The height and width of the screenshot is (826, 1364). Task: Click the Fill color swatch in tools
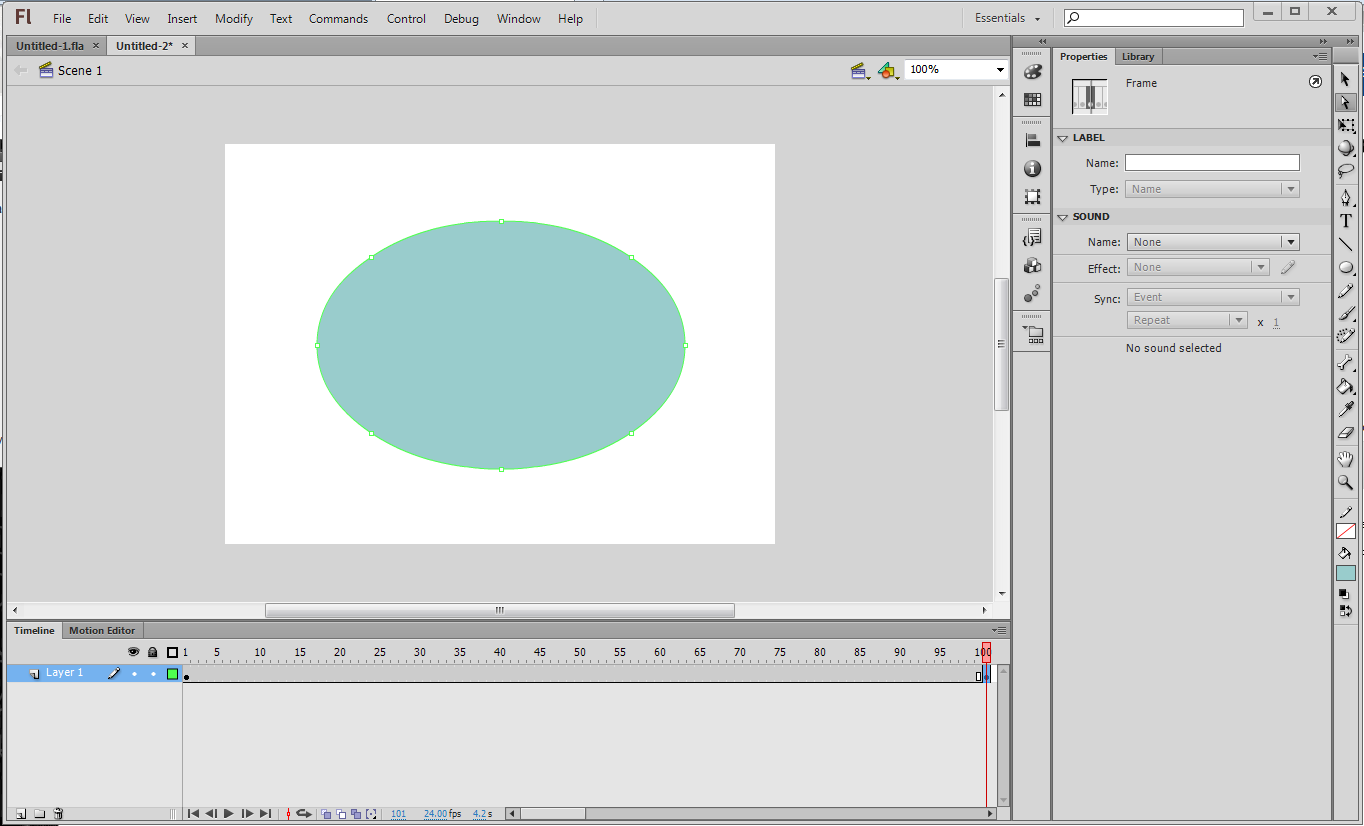point(1346,574)
